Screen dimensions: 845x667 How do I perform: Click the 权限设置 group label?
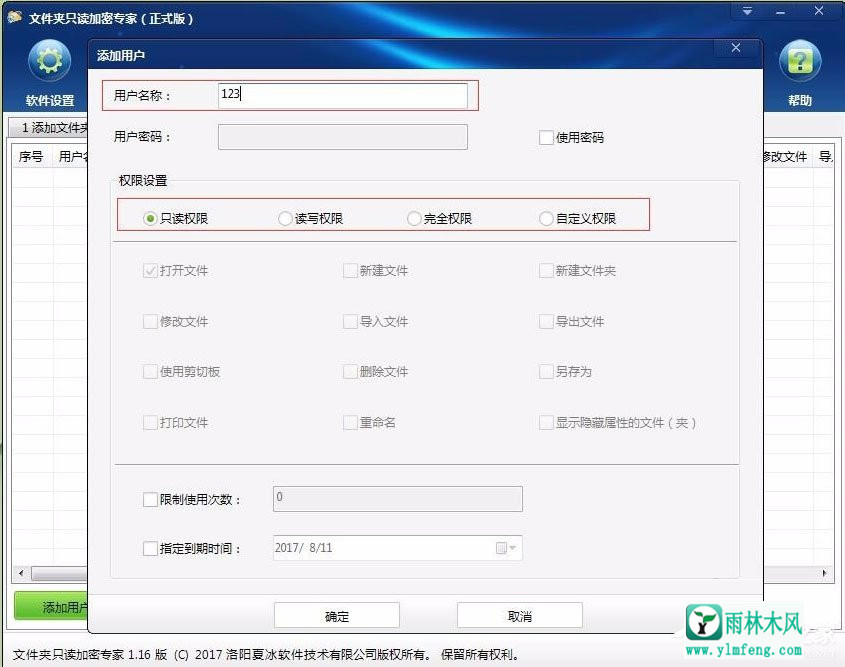(143, 181)
